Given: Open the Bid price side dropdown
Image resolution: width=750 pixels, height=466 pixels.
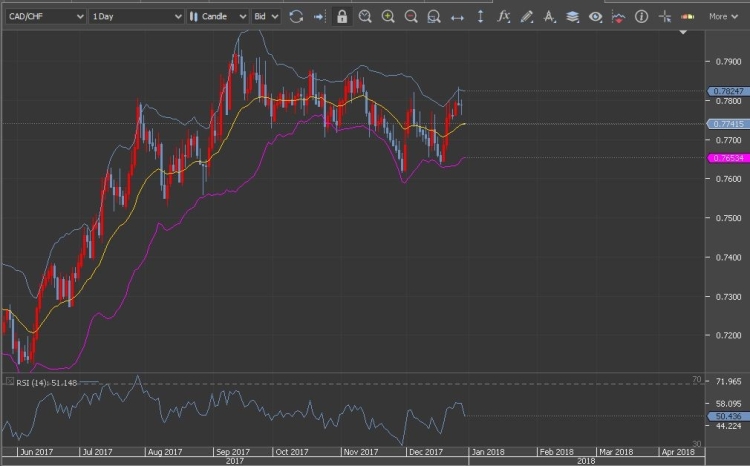Looking at the screenshot, I should 266,16.
